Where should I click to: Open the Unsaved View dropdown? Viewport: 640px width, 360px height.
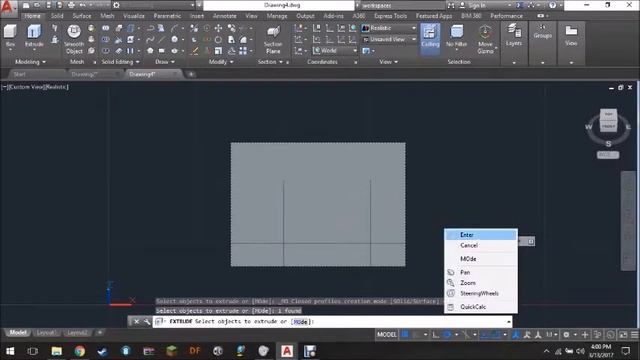(389, 39)
